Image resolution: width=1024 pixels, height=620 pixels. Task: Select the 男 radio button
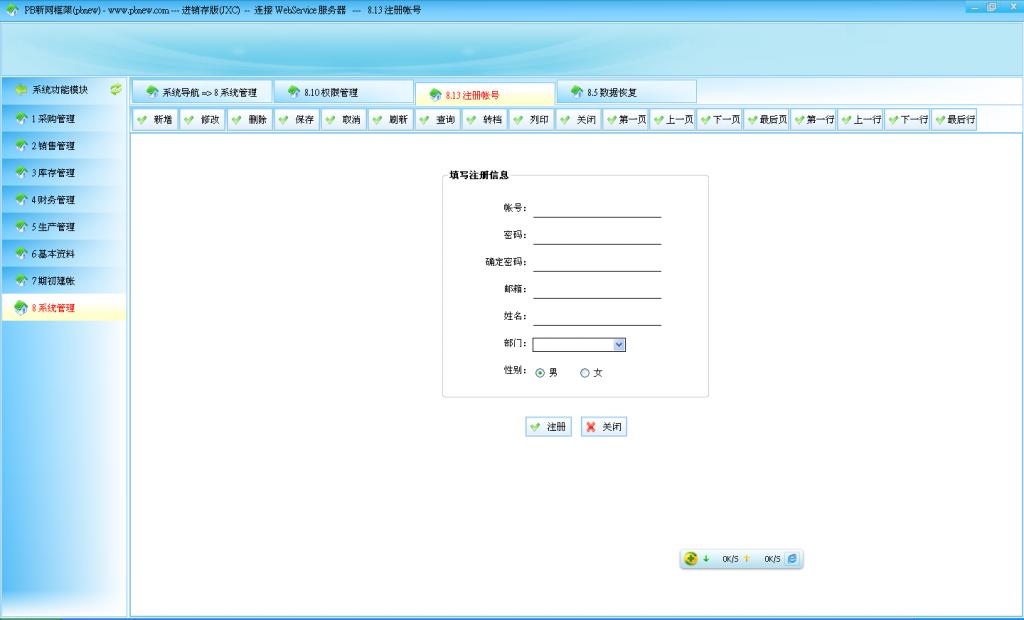pos(539,373)
